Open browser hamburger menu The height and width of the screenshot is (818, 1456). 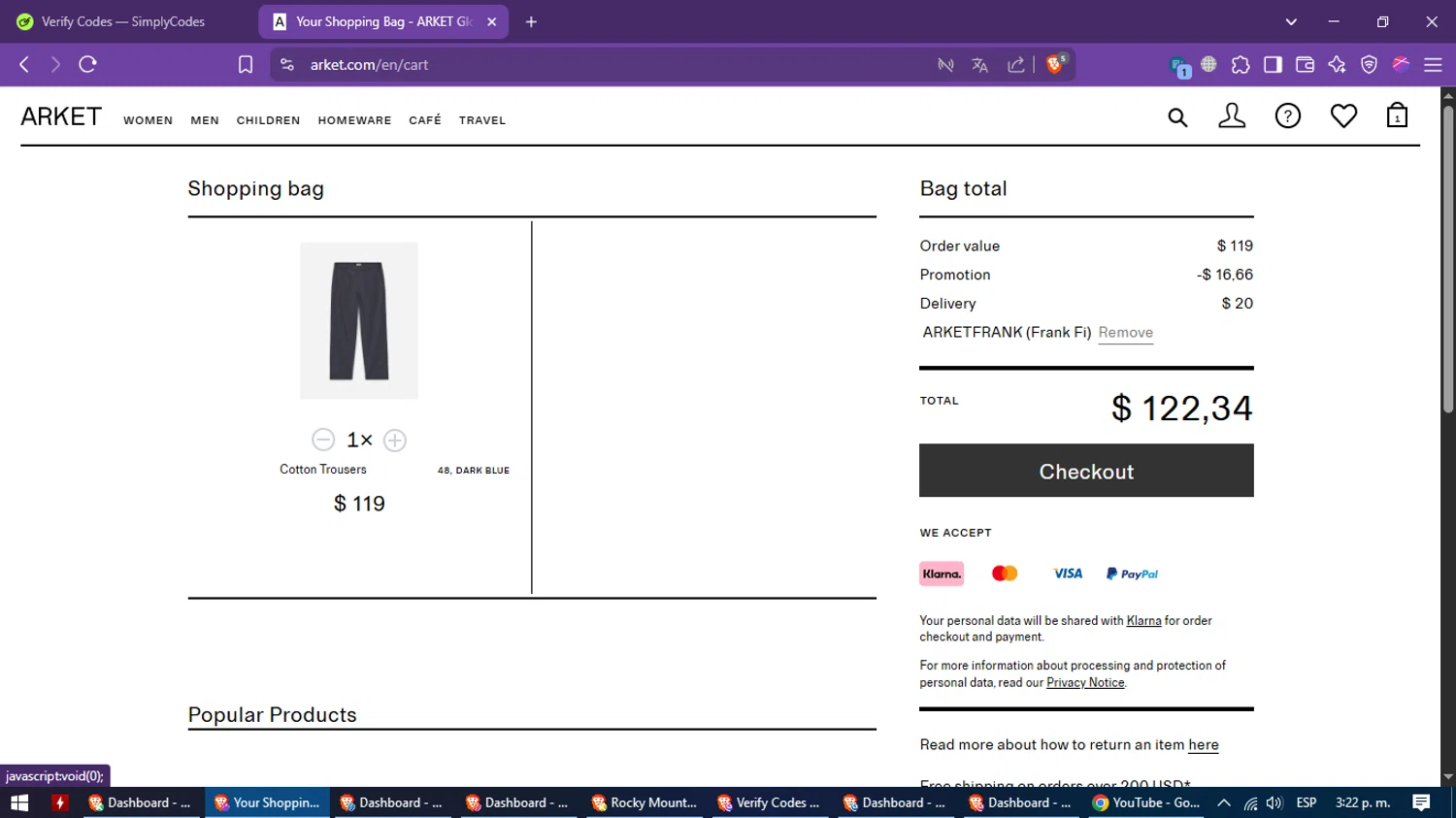[x=1433, y=65]
